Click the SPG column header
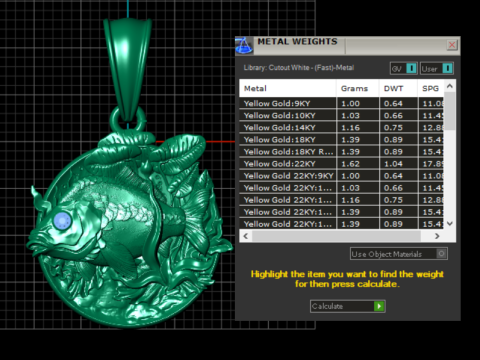Image resolution: width=480 pixels, height=360 pixels. tap(431, 88)
